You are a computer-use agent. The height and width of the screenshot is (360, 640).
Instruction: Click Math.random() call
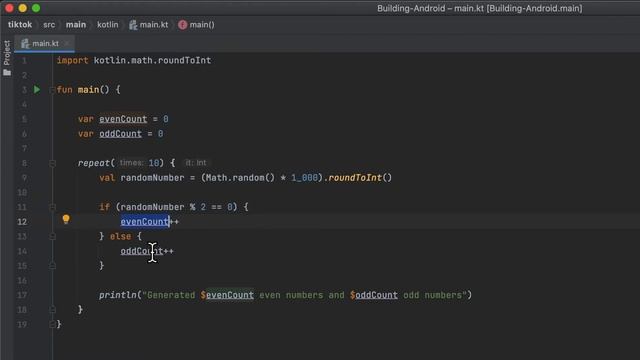(240, 178)
